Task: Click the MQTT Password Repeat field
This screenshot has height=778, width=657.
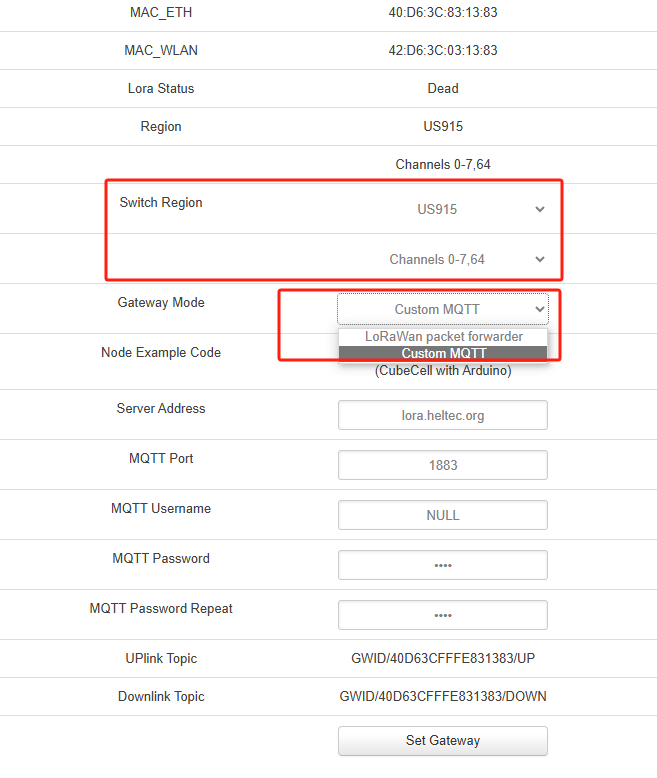Action: 442,615
